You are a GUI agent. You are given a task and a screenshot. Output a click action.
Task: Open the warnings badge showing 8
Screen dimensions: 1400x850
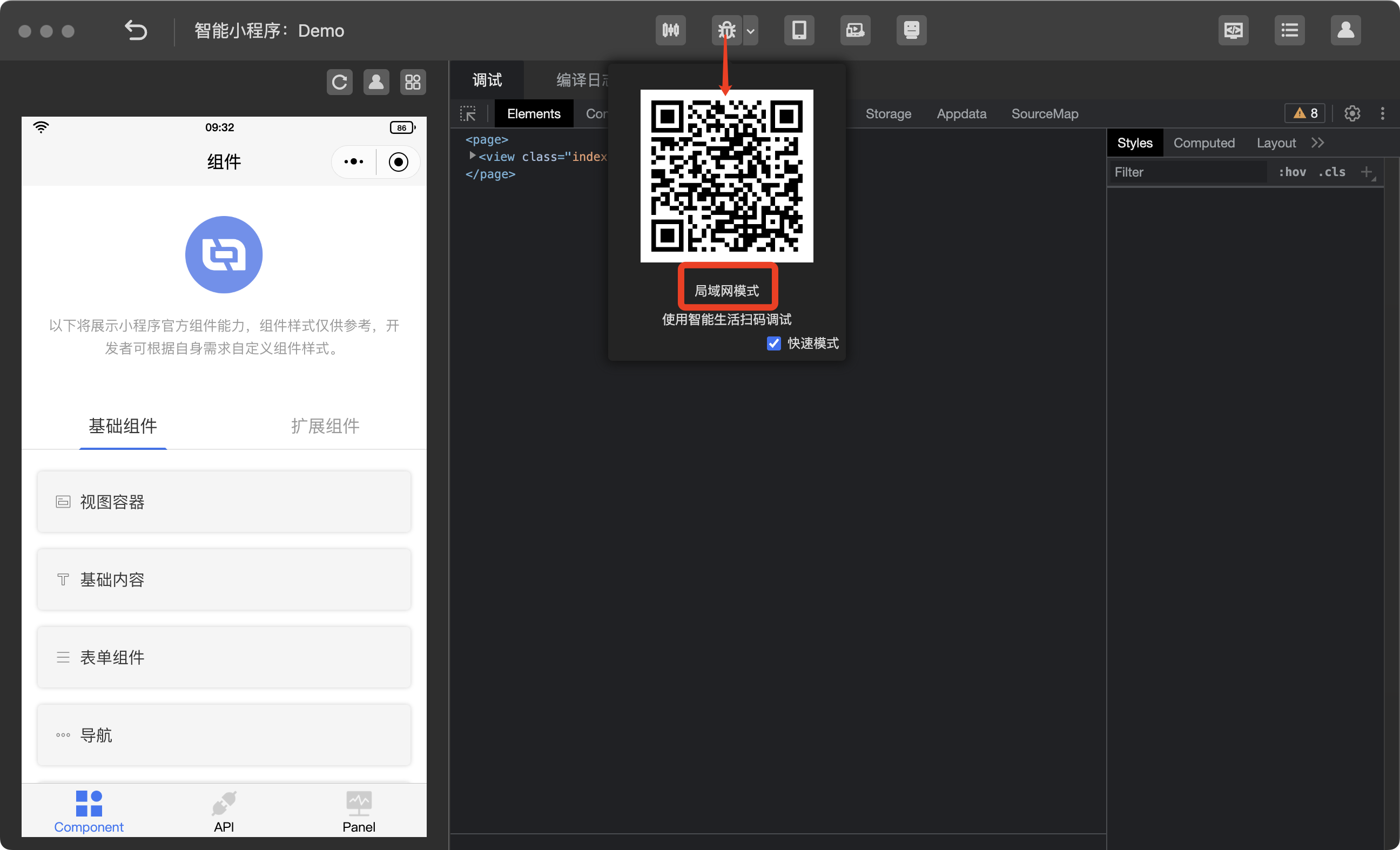click(1305, 113)
